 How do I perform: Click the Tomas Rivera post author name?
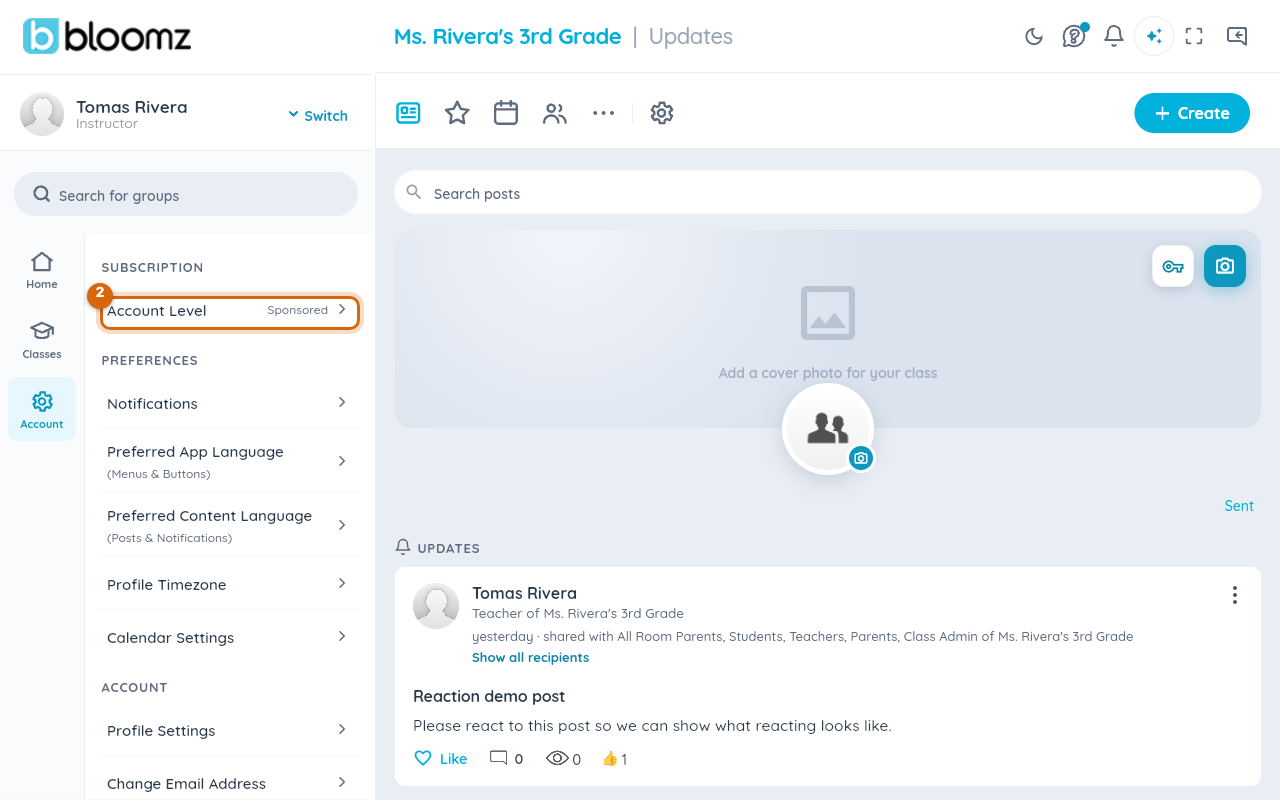524,593
